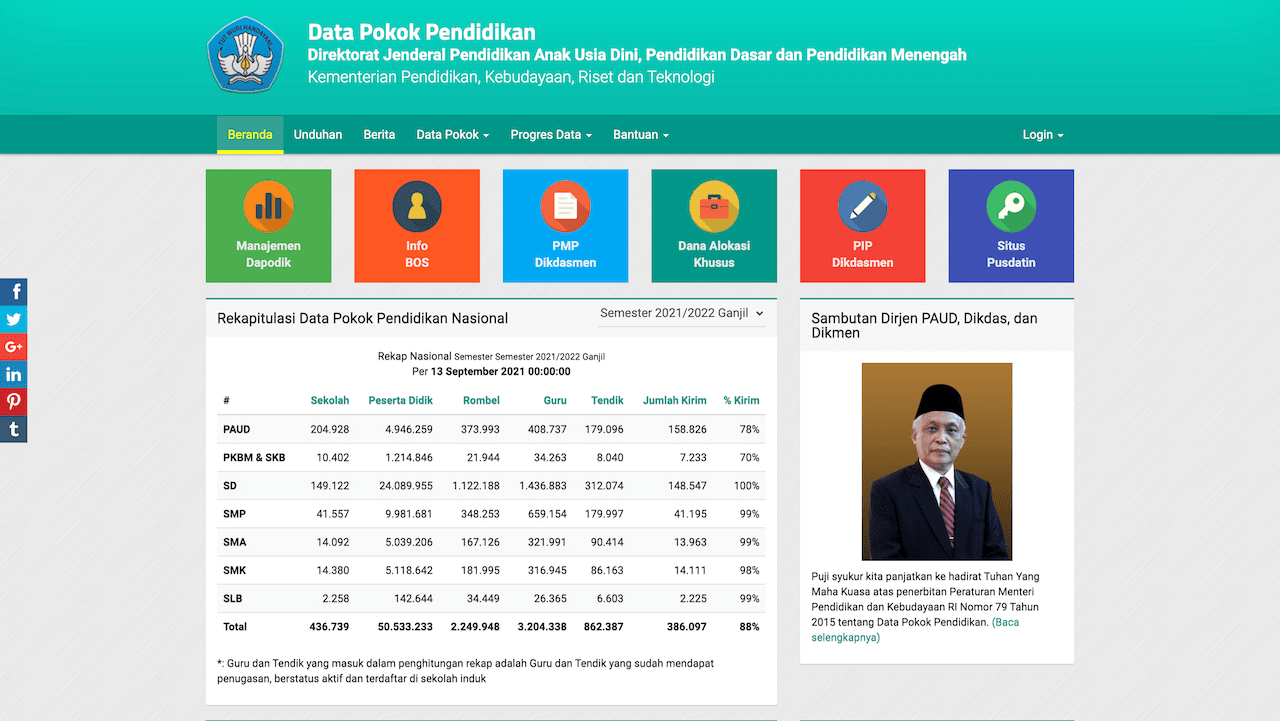Click the Dirjen portrait photo

pyautogui.click(x=937, y=461)
